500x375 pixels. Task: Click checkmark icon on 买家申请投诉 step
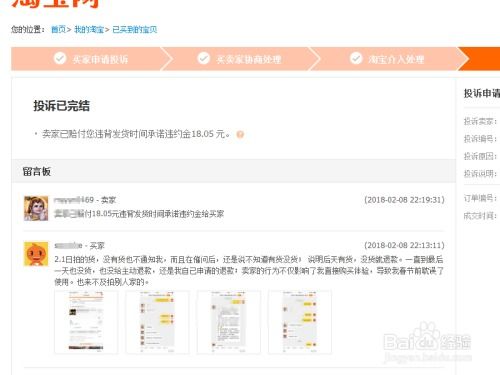click(x=60, y=58)
